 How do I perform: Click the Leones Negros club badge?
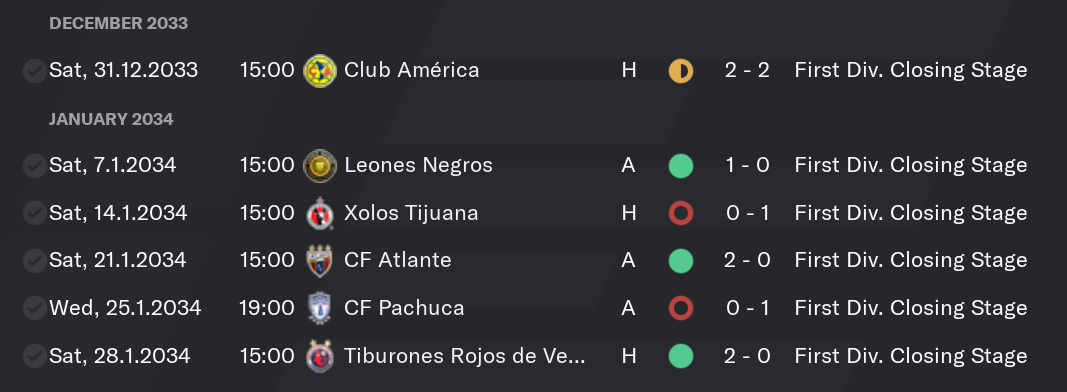(x=319, y=166)
